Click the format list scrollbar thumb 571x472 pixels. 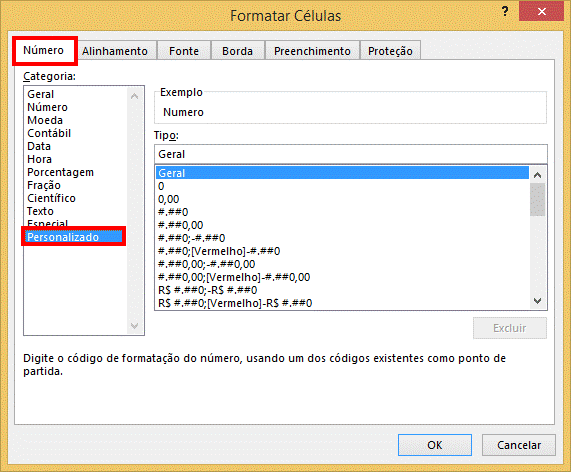tap(537, 200)
